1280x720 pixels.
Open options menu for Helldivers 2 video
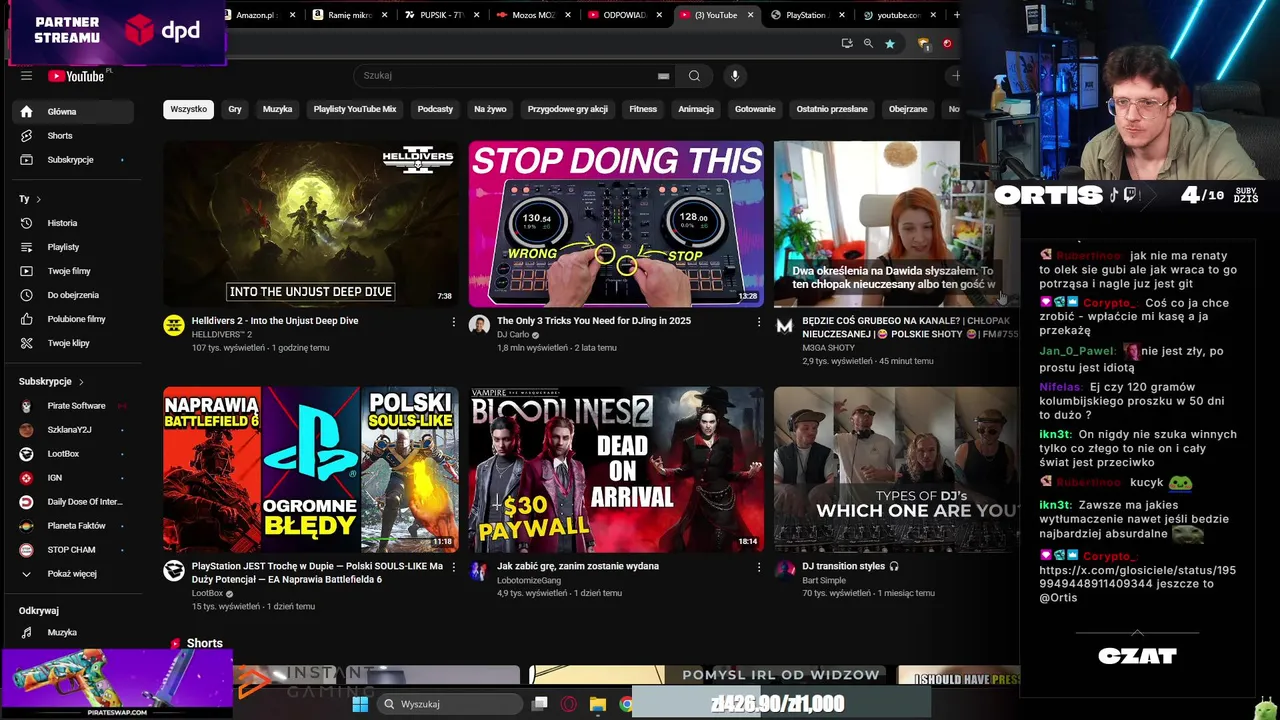click(453, 322)
